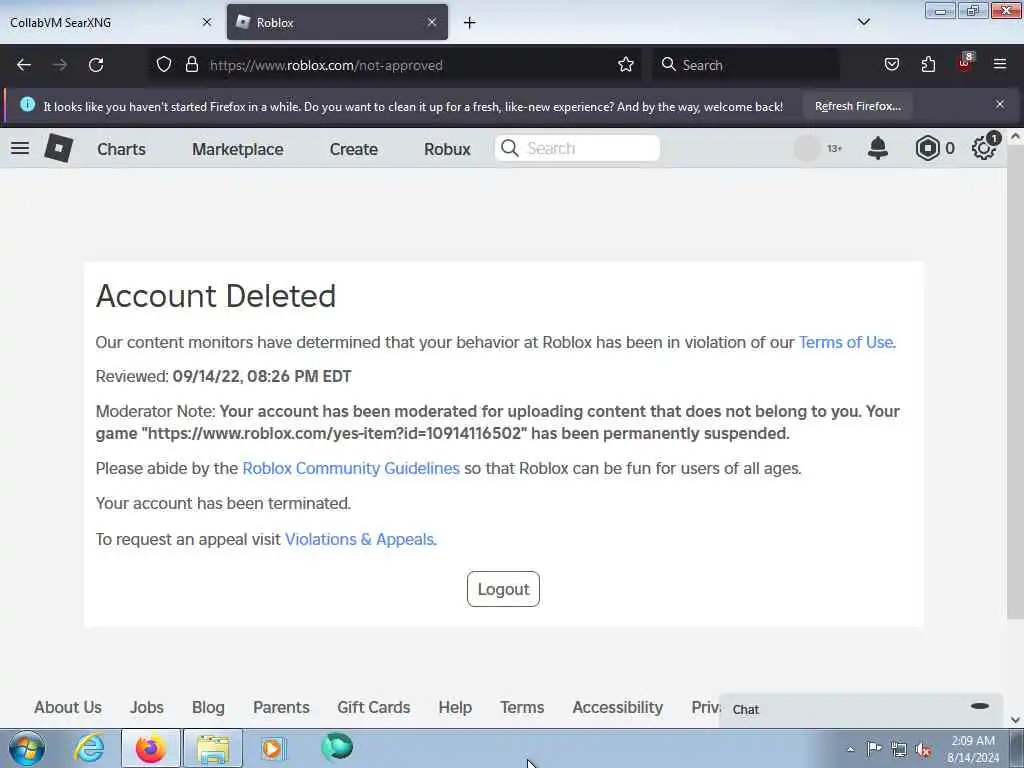1024x768 pixels.
Task: Click the Chat panel header
Action: tap(861, 710)
